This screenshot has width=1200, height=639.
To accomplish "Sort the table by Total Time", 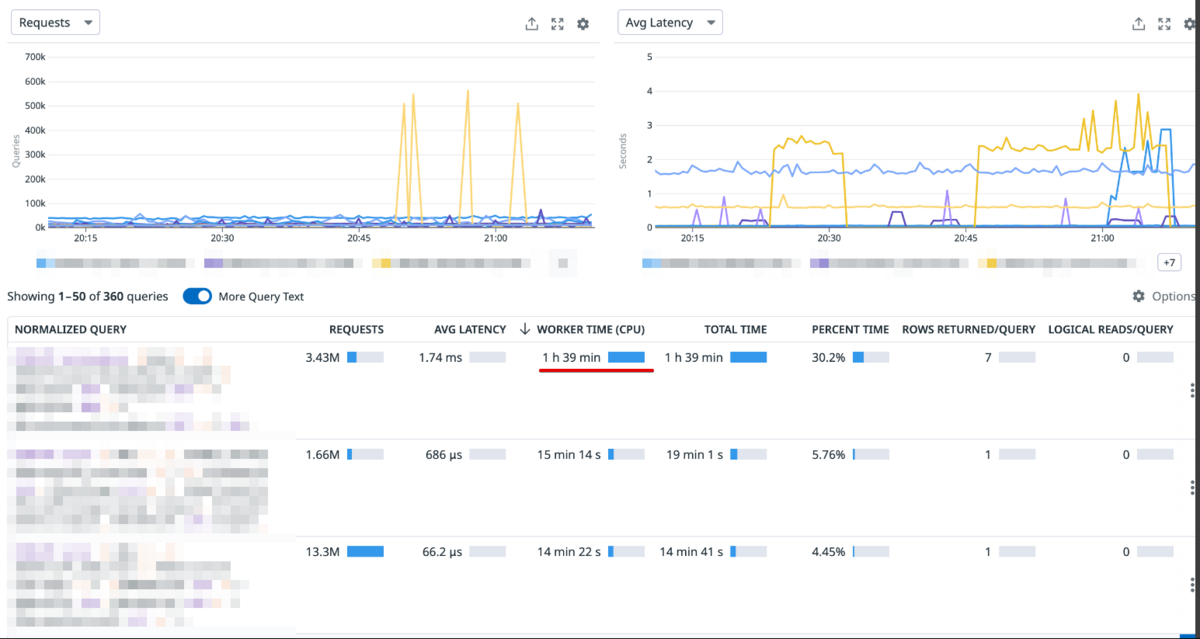I will pos(735,329).
